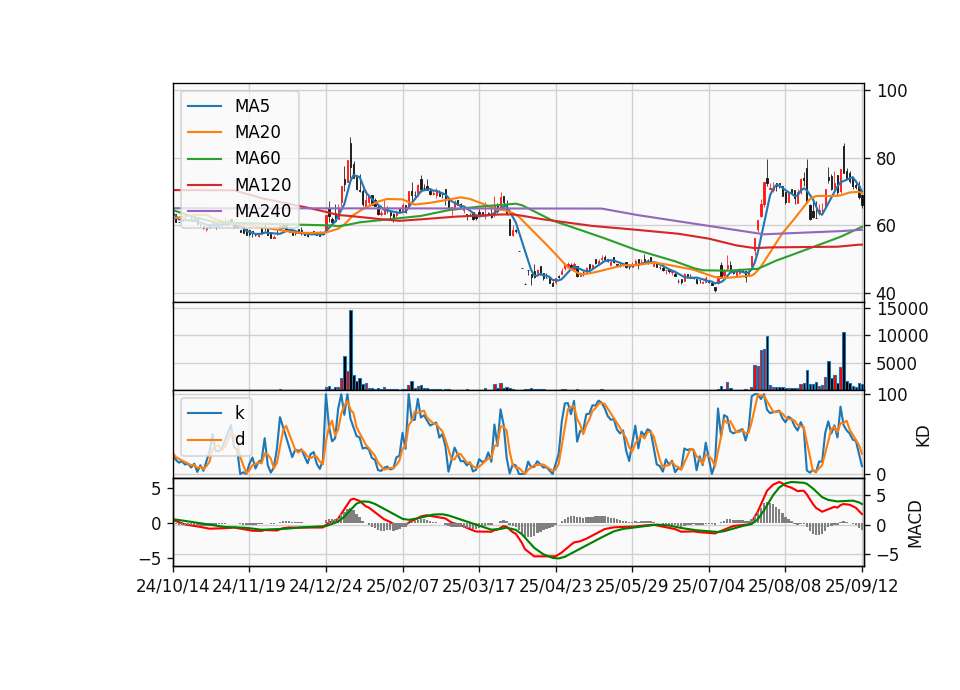This screenshot has height=690, width=960.
Task: Click the MACD axis label
Action: [x=914, y=525]
